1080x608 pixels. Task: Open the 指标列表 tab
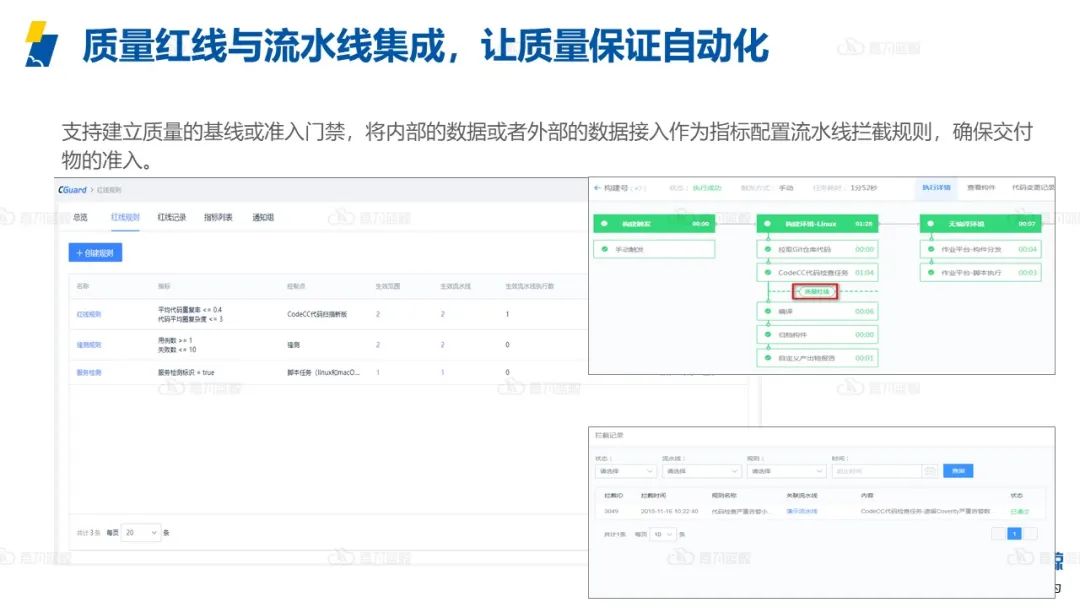(x=218, y=217)
